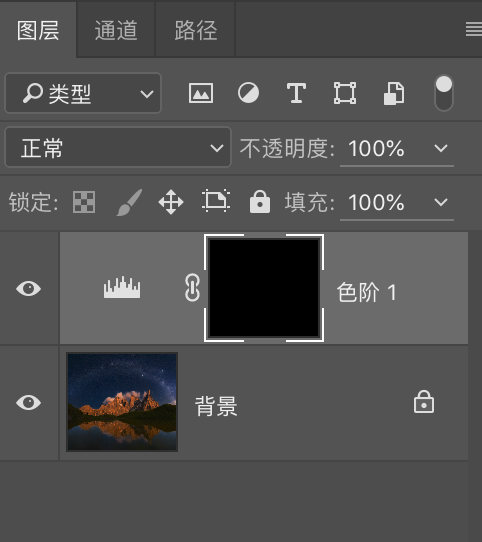The image size is (482, 542).
Task: Lock position move-arrows icon
Action: tap(171, 202)
